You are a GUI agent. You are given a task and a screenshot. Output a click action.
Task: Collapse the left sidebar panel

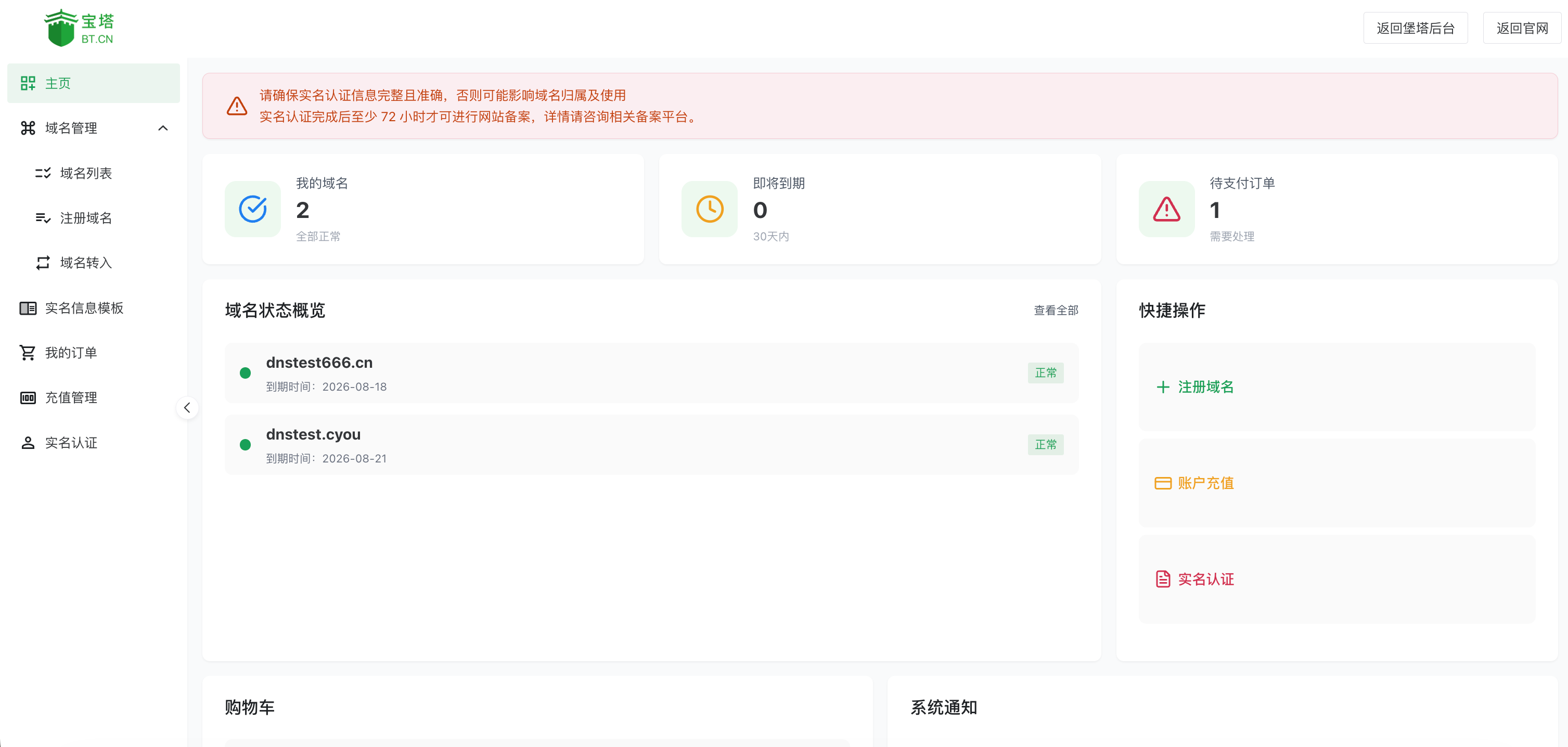point(187,408)
